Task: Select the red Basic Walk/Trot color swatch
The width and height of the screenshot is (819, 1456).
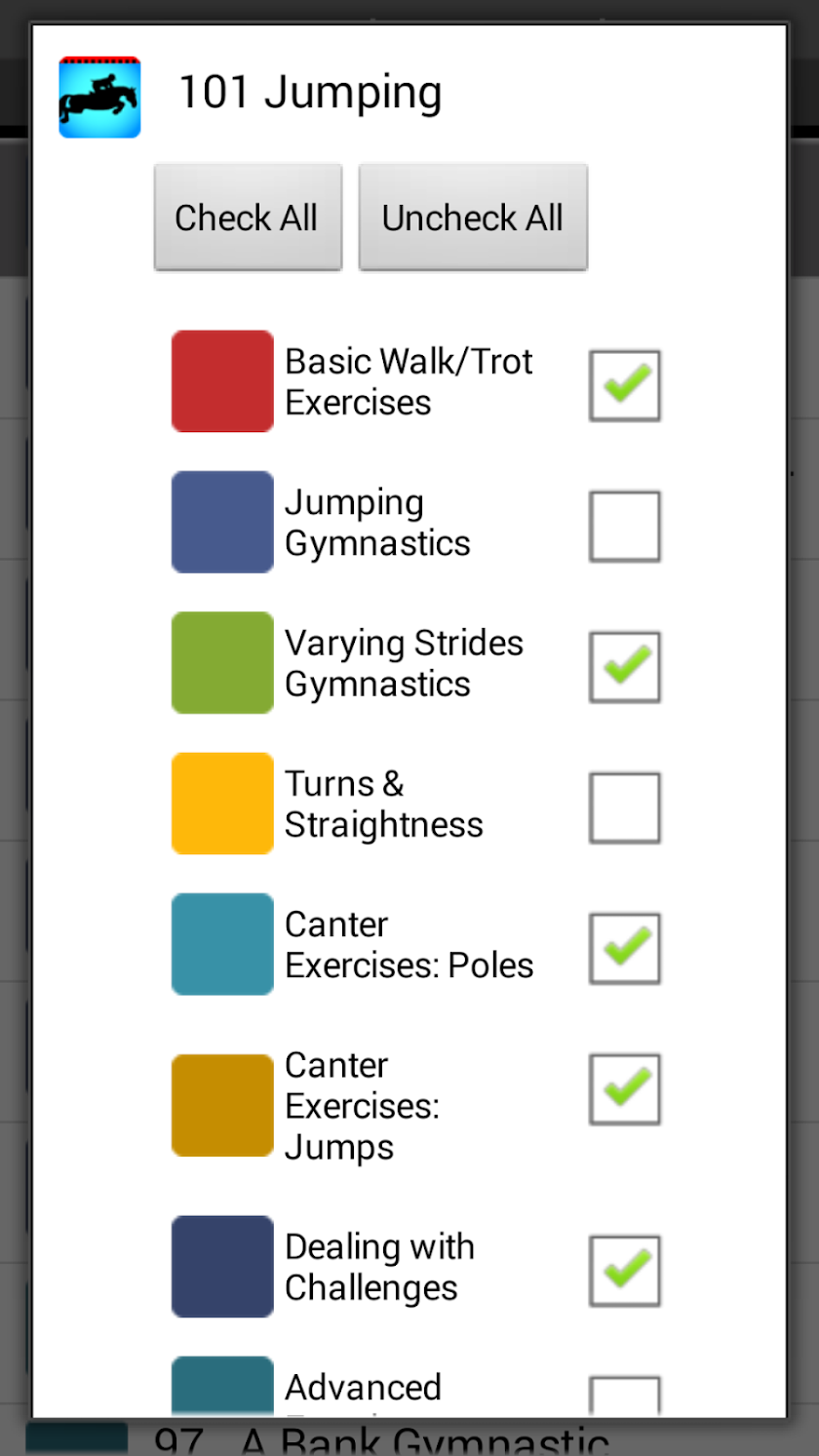Action: click(222, 381)
